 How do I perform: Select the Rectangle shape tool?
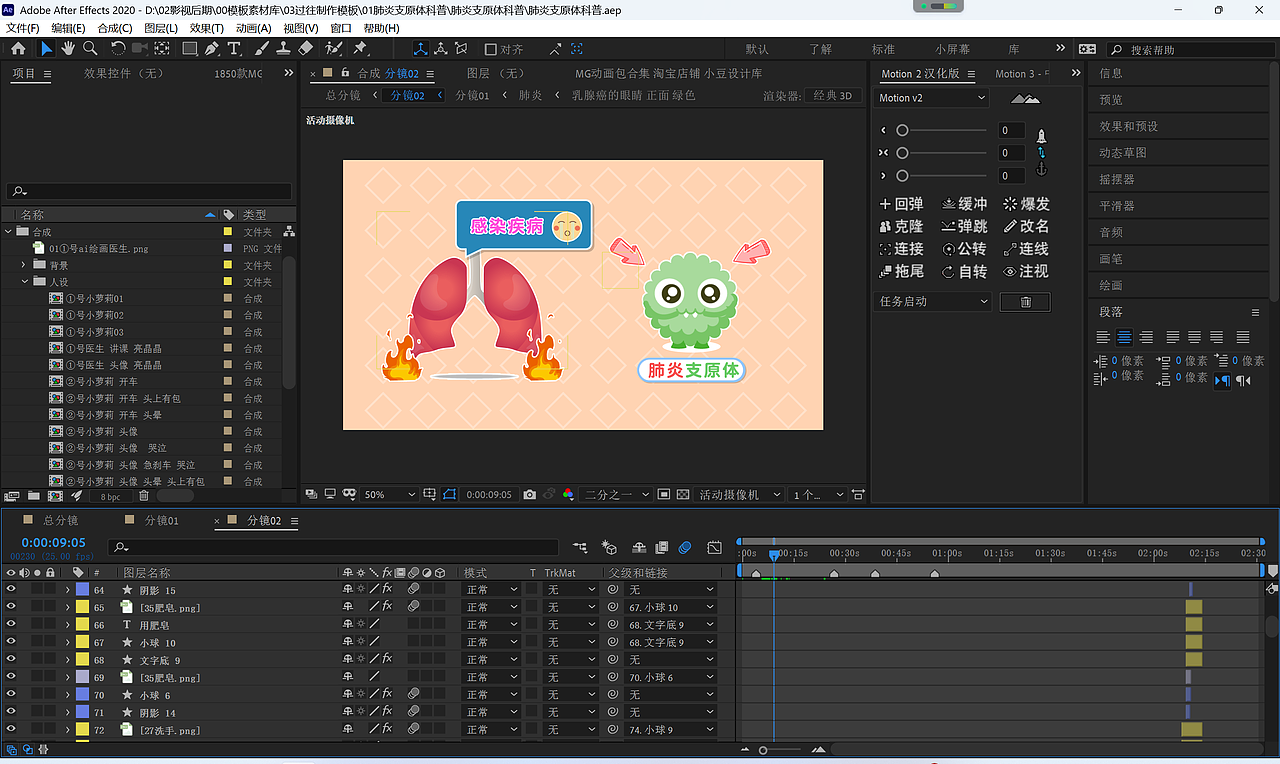(x=189, y=48)
